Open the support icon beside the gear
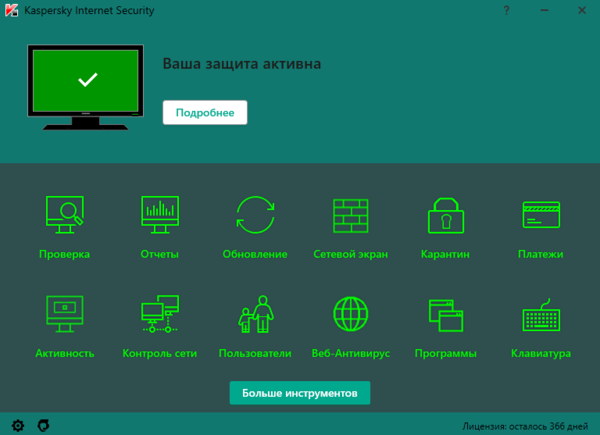The image size is (600, 435). coord(43,425)
